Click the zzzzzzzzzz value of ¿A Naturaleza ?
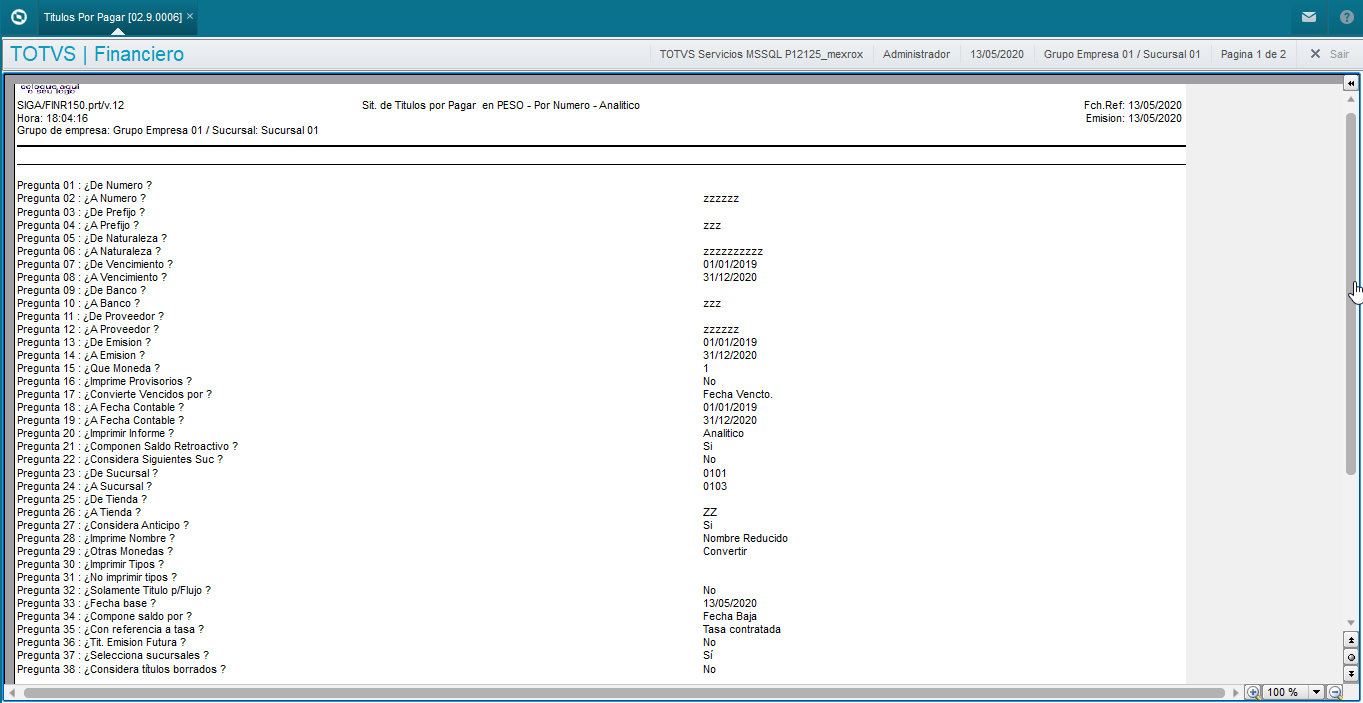The width and height of the screenshot is (1363, 703). pyautogui.click(x=733, y=251)
